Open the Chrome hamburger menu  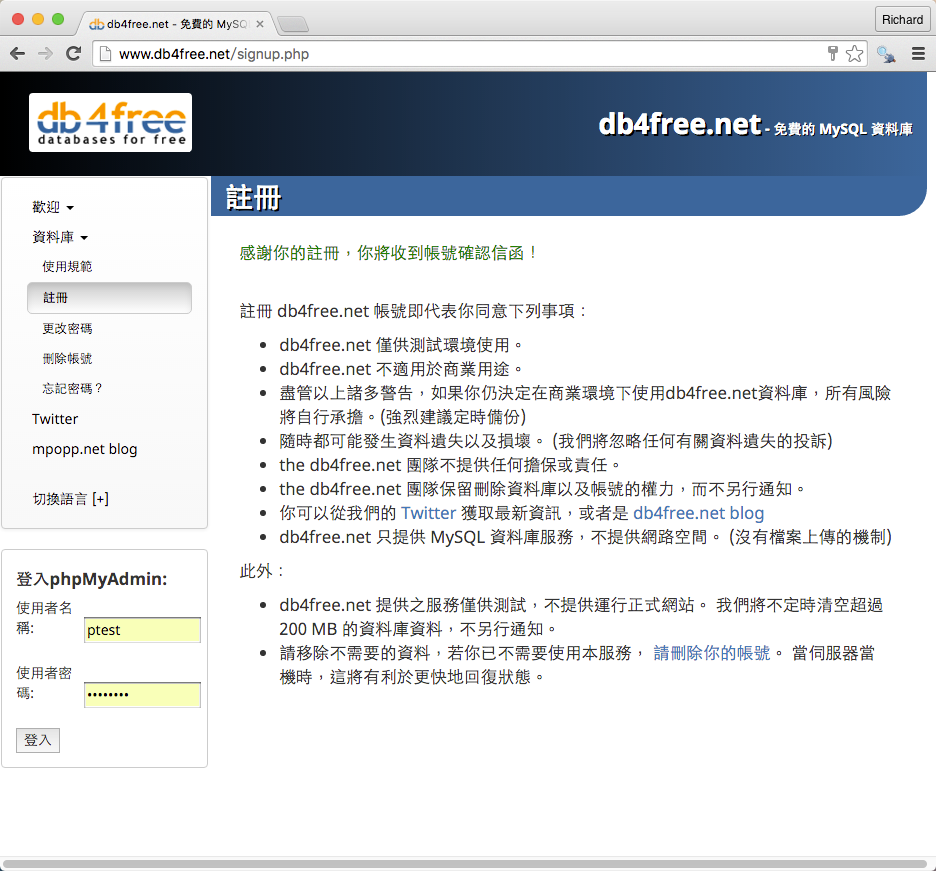coord(918,54)
